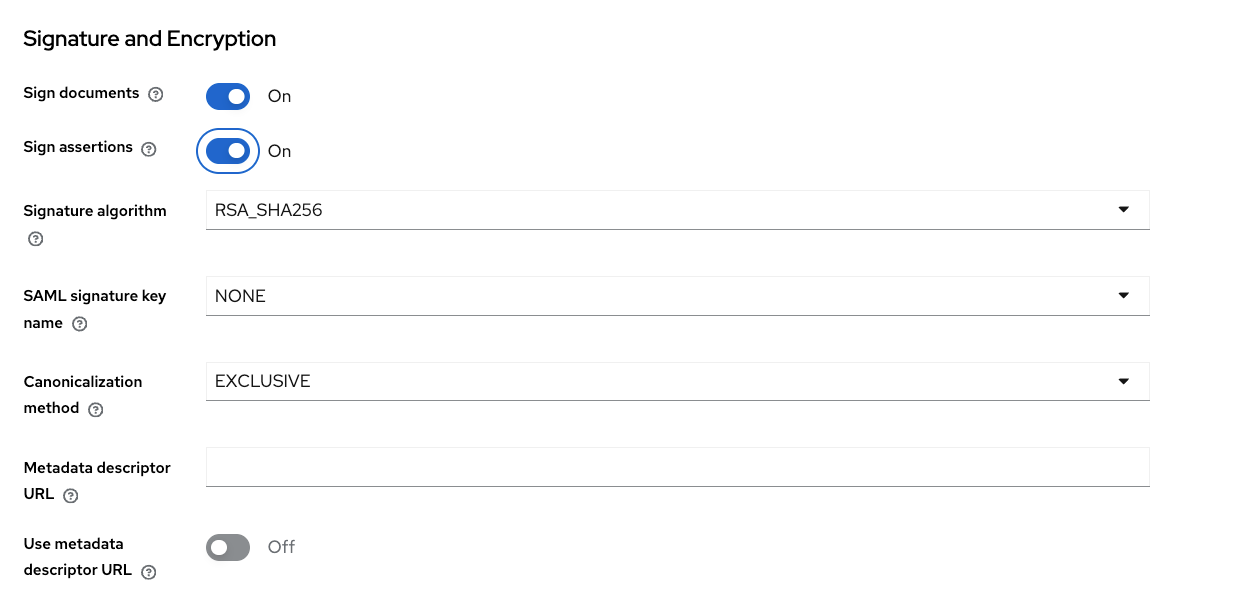Click the Signature and Encryption heading
The image size is (1244, 611).
point(150,39)
